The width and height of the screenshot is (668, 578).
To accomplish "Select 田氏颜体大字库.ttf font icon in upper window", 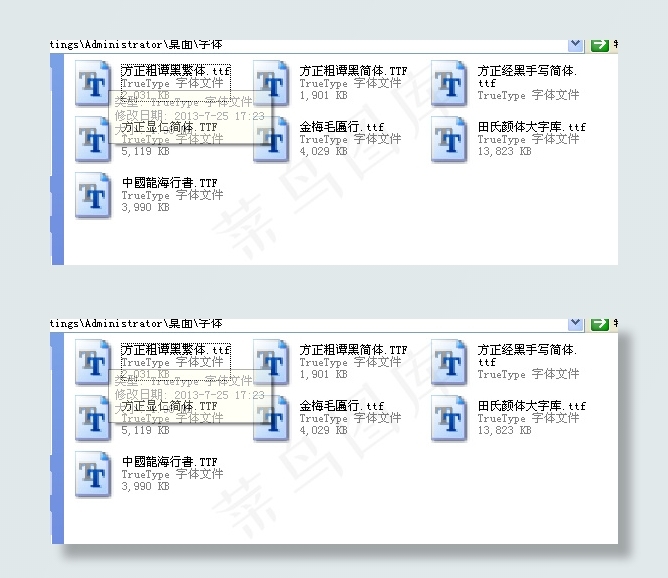I will (x=449, y=139).
